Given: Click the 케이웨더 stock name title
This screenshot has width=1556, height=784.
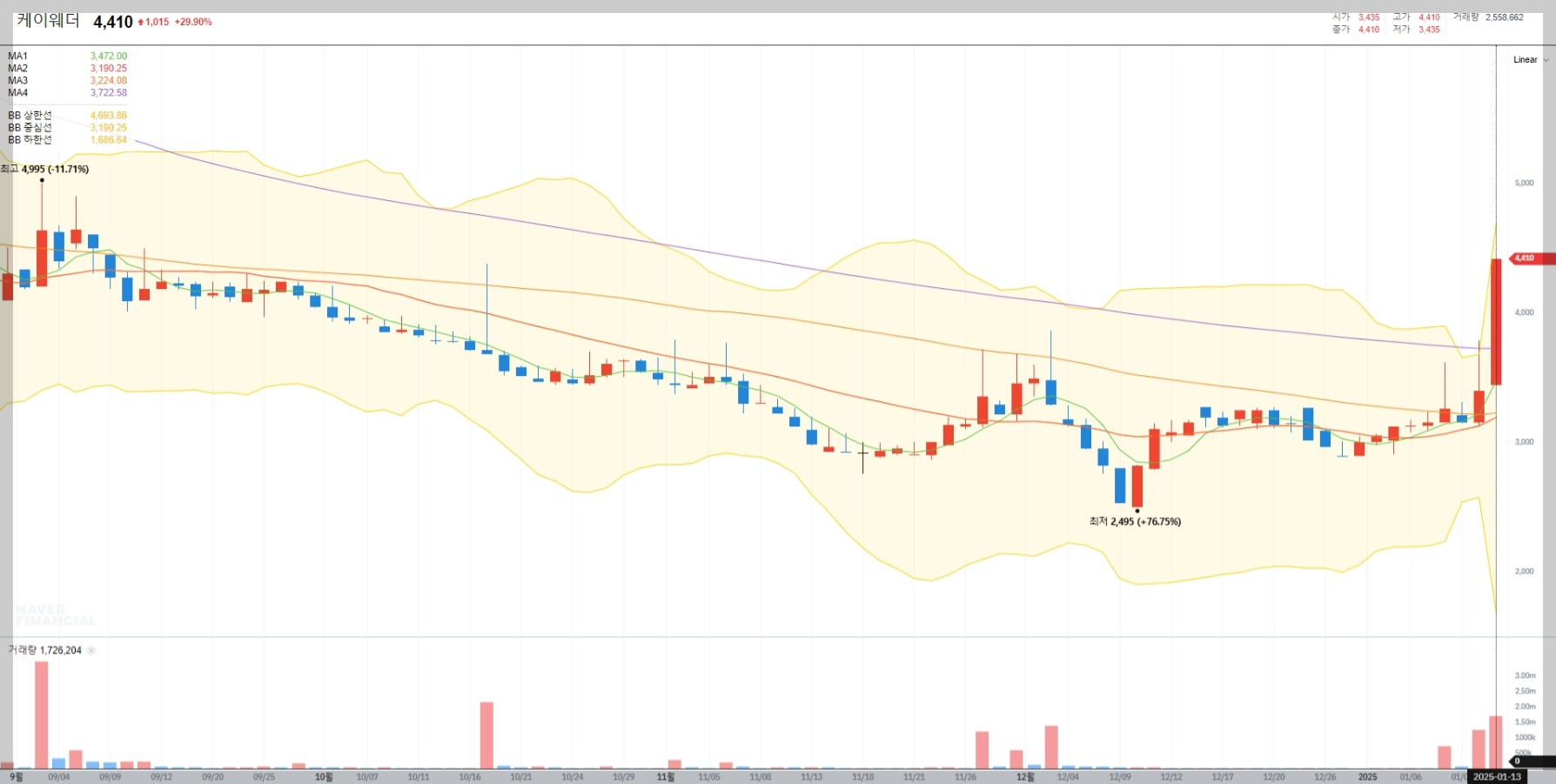Looking at the screenshot, I should click(x=48, y=21).
